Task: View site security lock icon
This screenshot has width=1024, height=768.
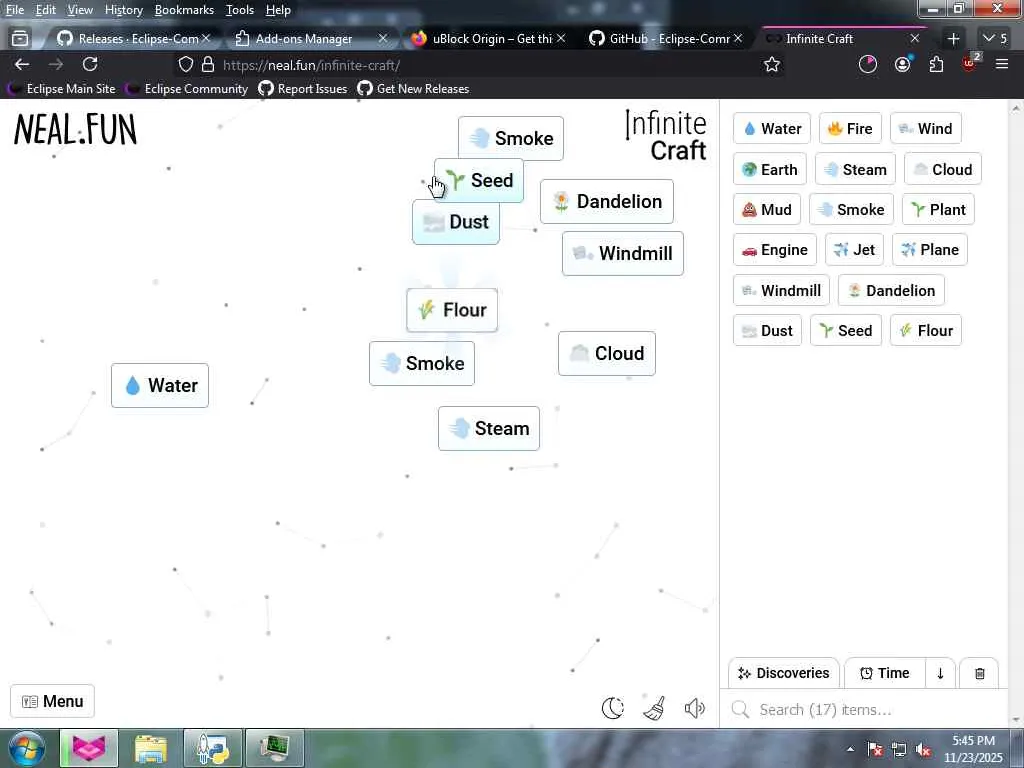Action: click(208, 64)
